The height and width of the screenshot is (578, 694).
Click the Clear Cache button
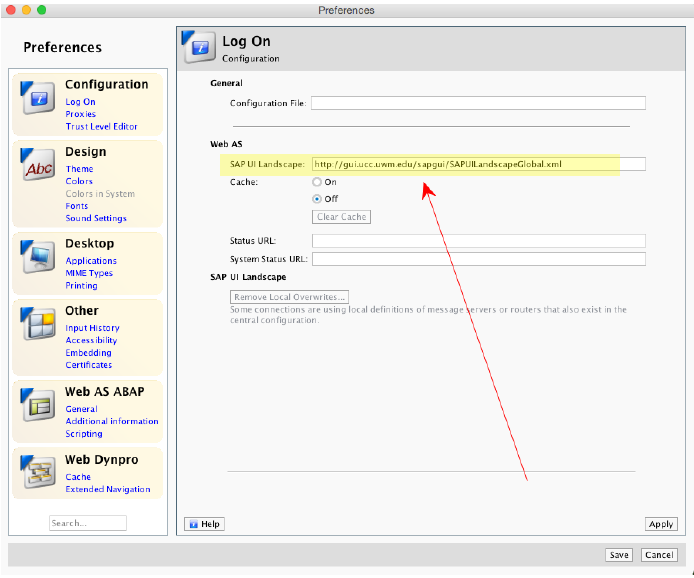pyautogui.click(x=341, y=217)
